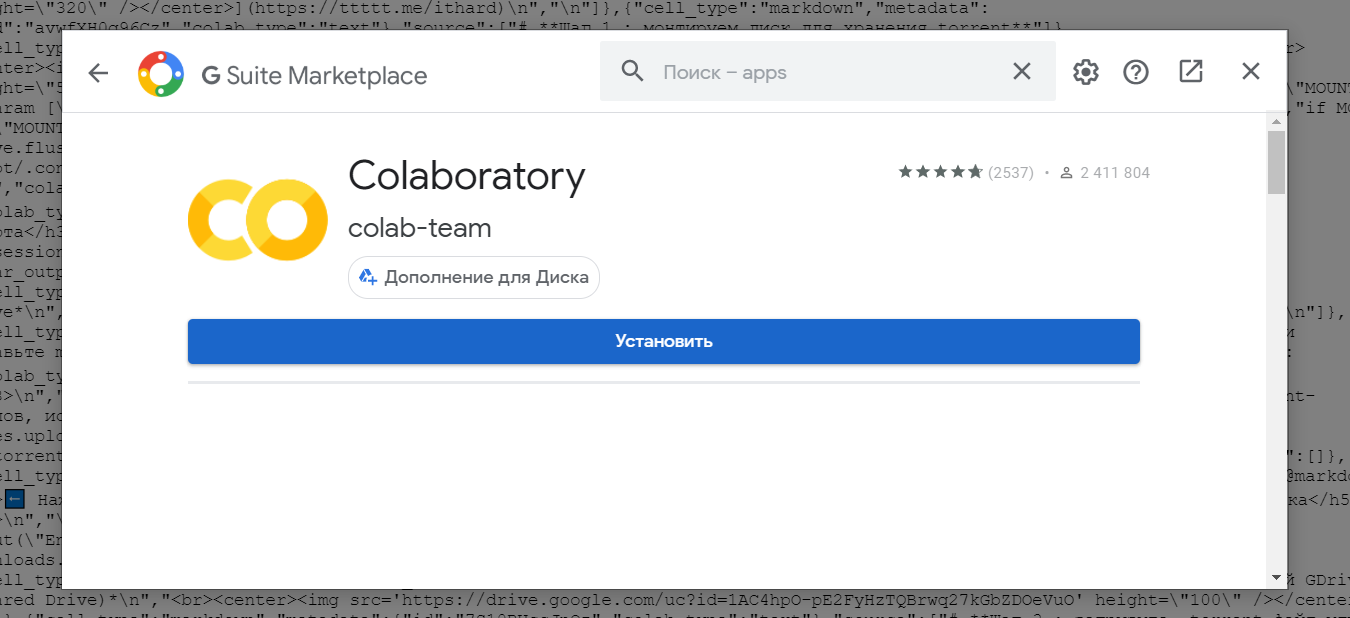Close the Marketplace dialog
The height and width of the screenshot is (618, 1350).
click(1251, 72)
